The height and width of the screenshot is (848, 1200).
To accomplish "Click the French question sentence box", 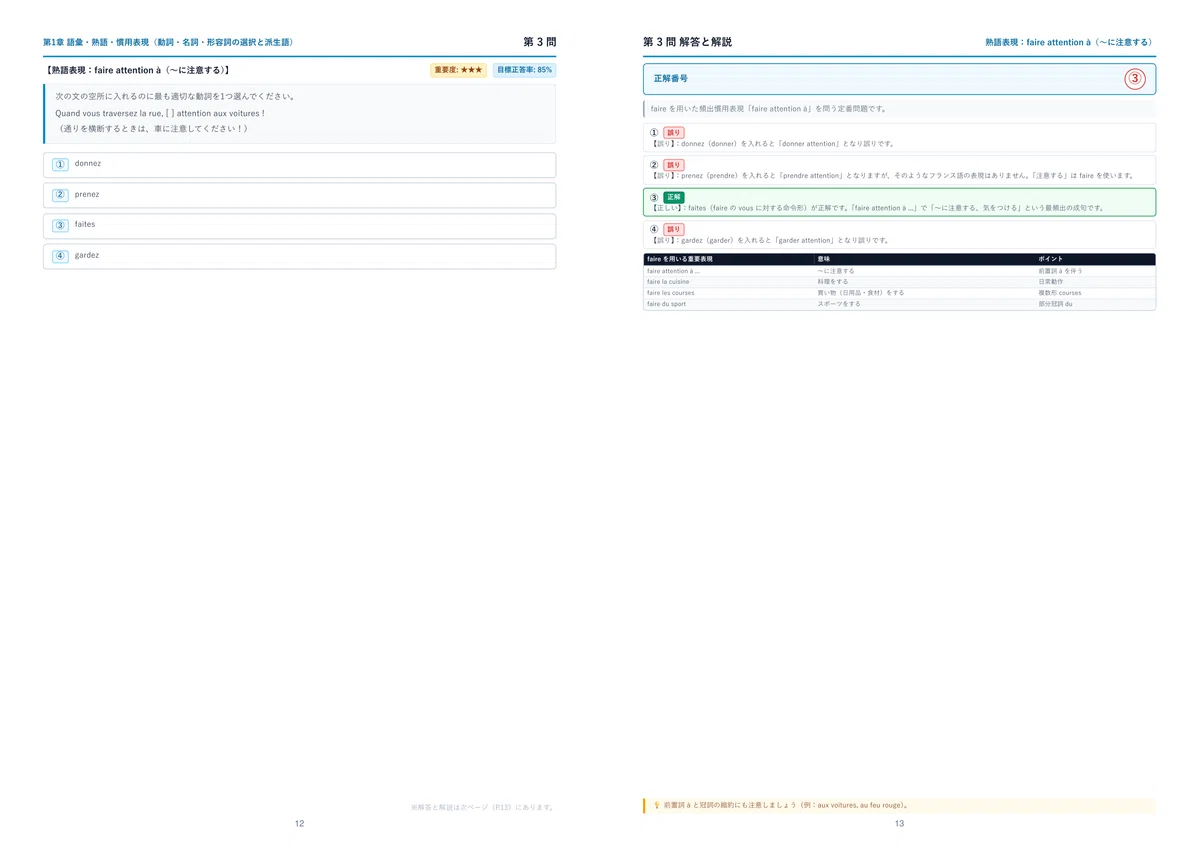I will (299, 113).
